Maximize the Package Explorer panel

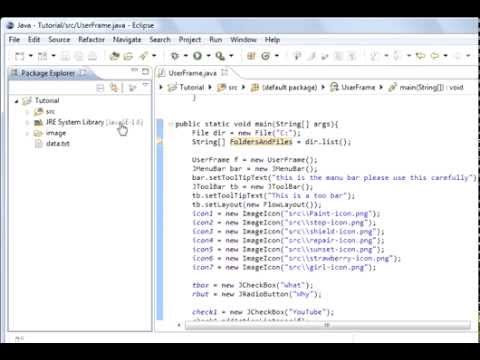(x=145, y=71)
